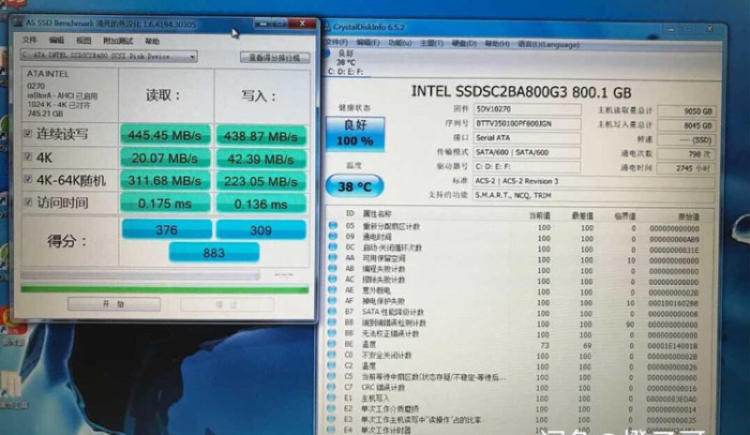This screenshot has width=750, height=435.
Task: Click the status icon for attribute AA
Action: [333, 257]
